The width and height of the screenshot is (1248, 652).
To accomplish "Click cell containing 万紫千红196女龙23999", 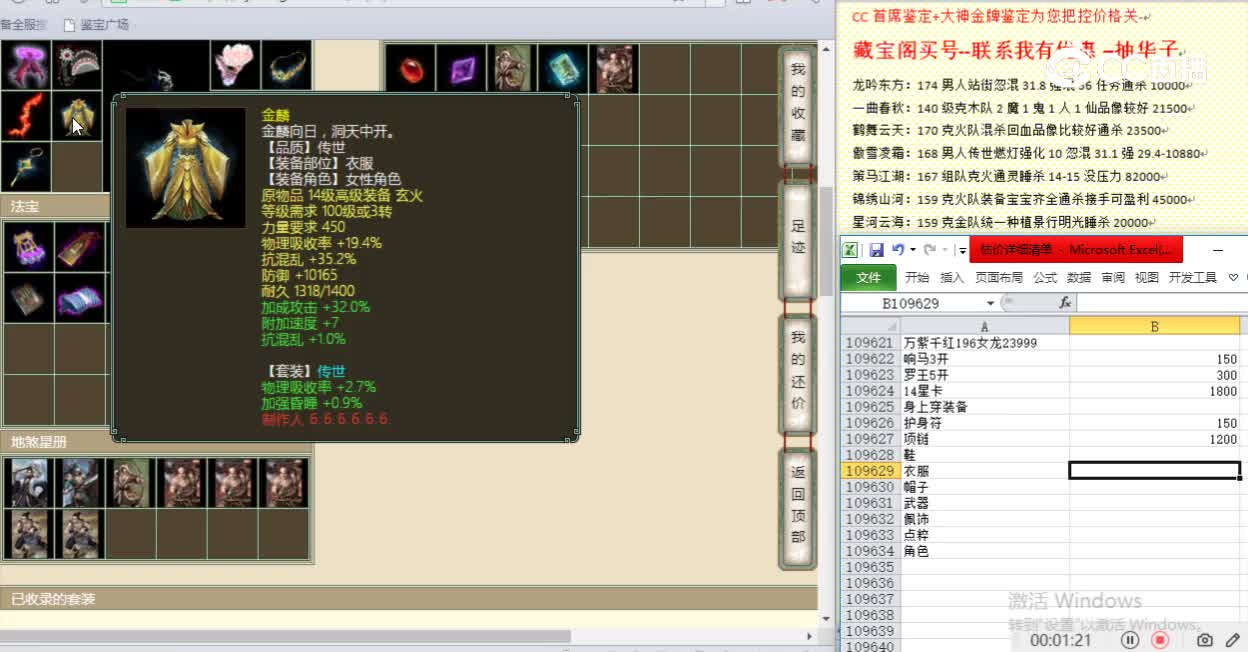I will point(985,343).
